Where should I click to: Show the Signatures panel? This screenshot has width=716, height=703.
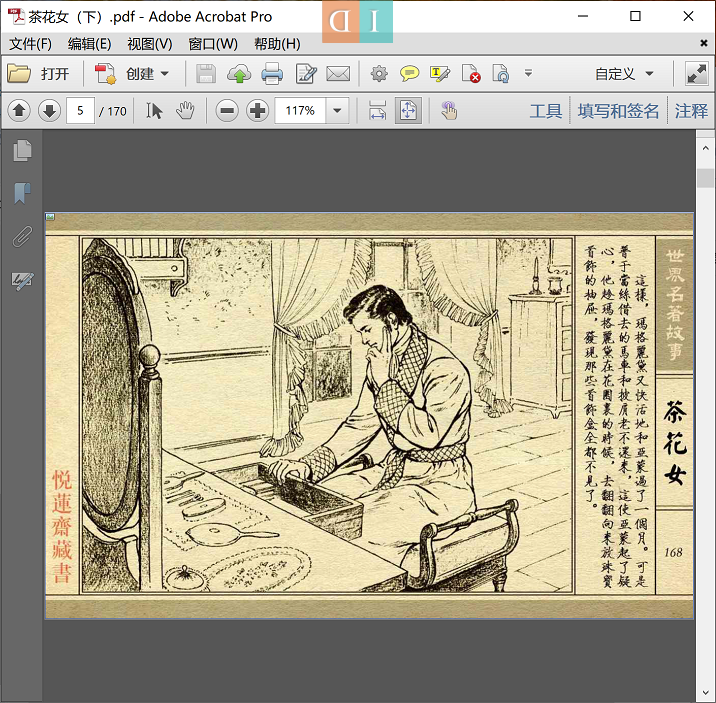pos(22,280)
